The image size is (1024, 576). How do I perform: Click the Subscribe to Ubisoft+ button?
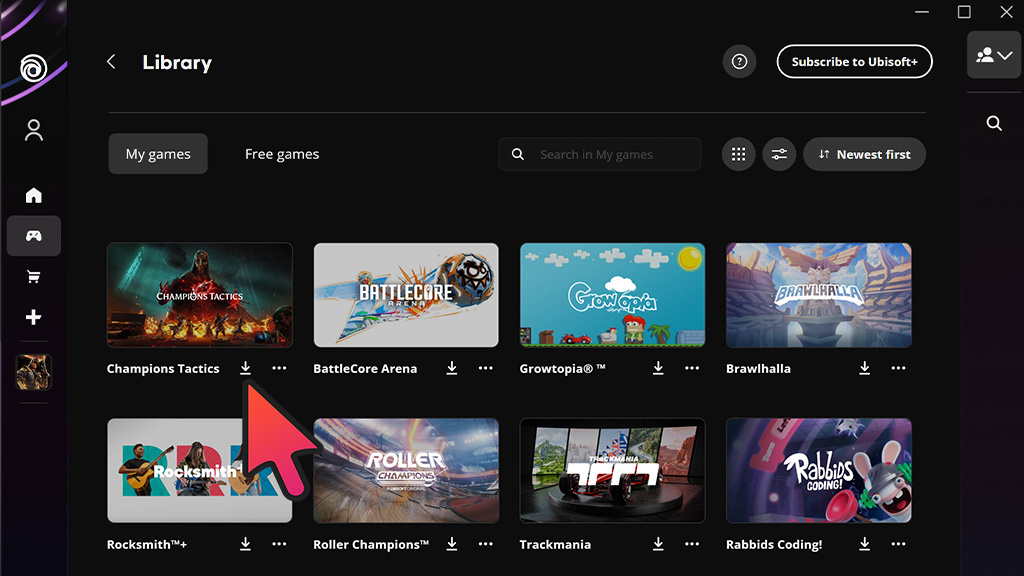(x=854, y=61)
